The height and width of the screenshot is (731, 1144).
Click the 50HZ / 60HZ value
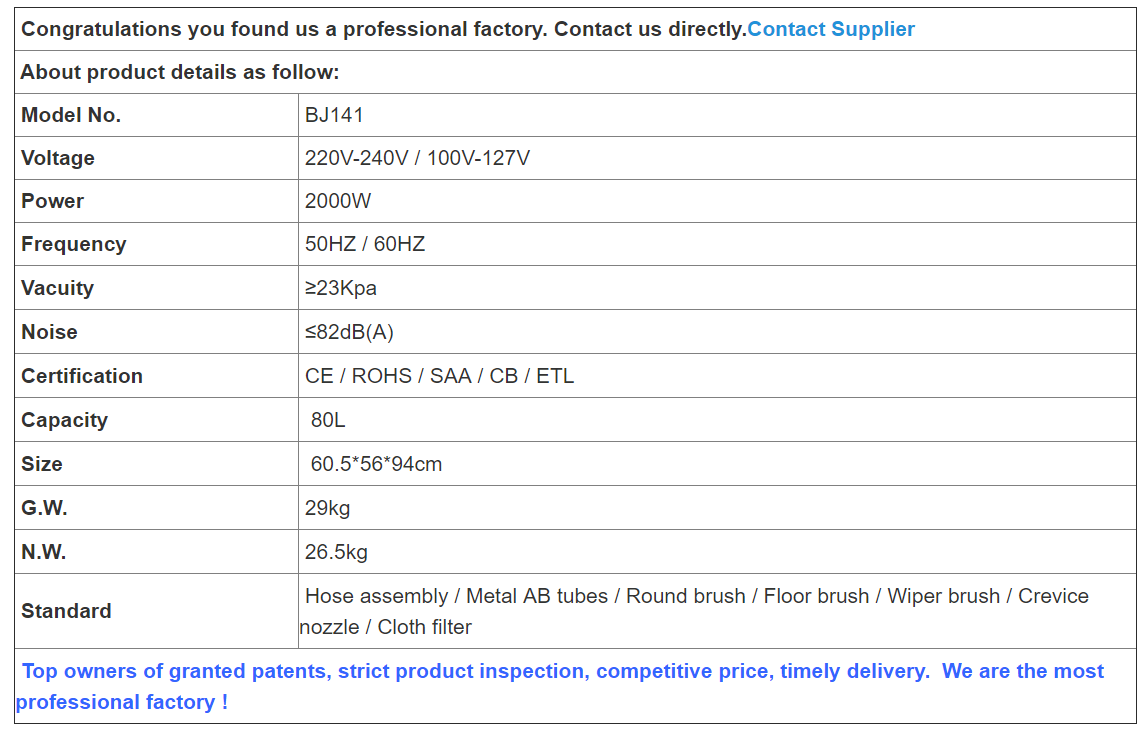pos(365,244)
